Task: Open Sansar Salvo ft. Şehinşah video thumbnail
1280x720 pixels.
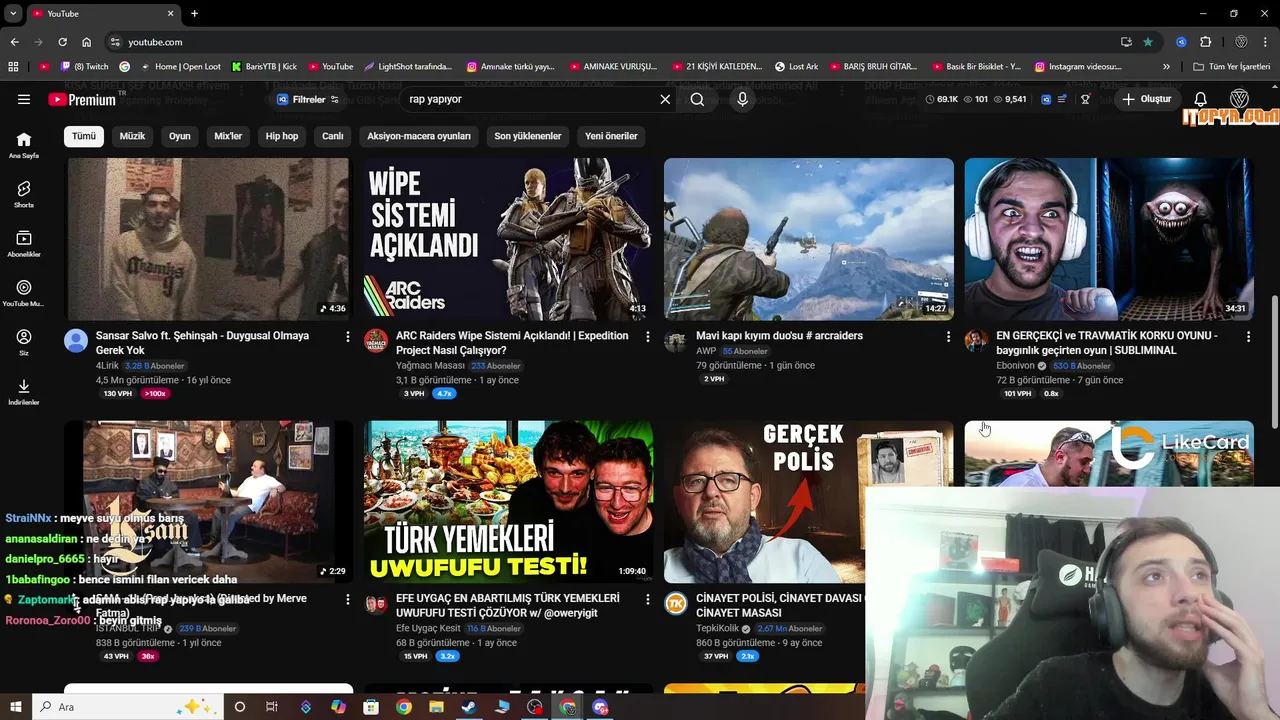Action: tap(209, 238)
